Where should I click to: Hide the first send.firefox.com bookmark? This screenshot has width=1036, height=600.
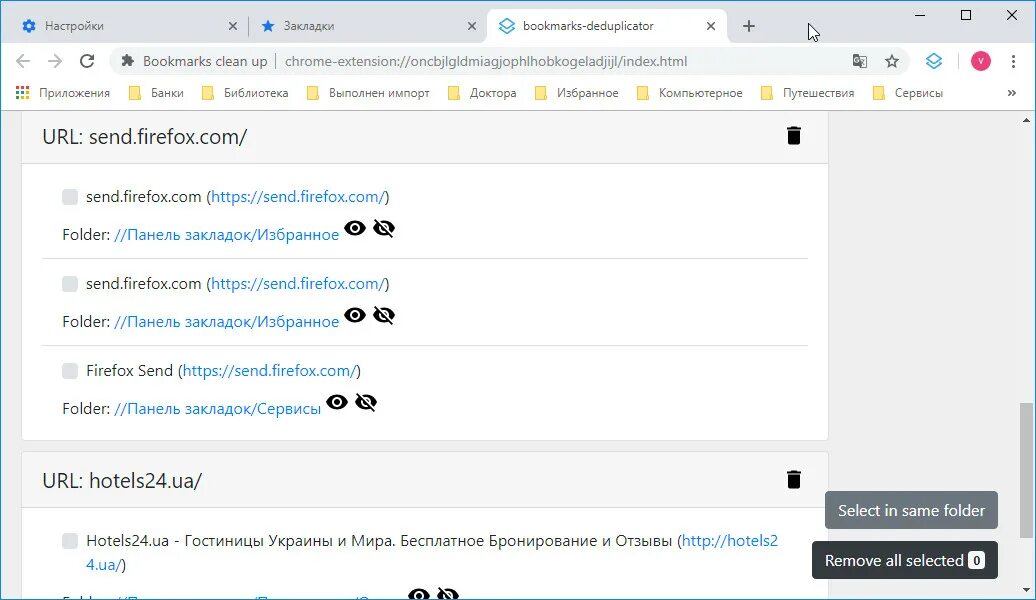click(x=384, y=228)
